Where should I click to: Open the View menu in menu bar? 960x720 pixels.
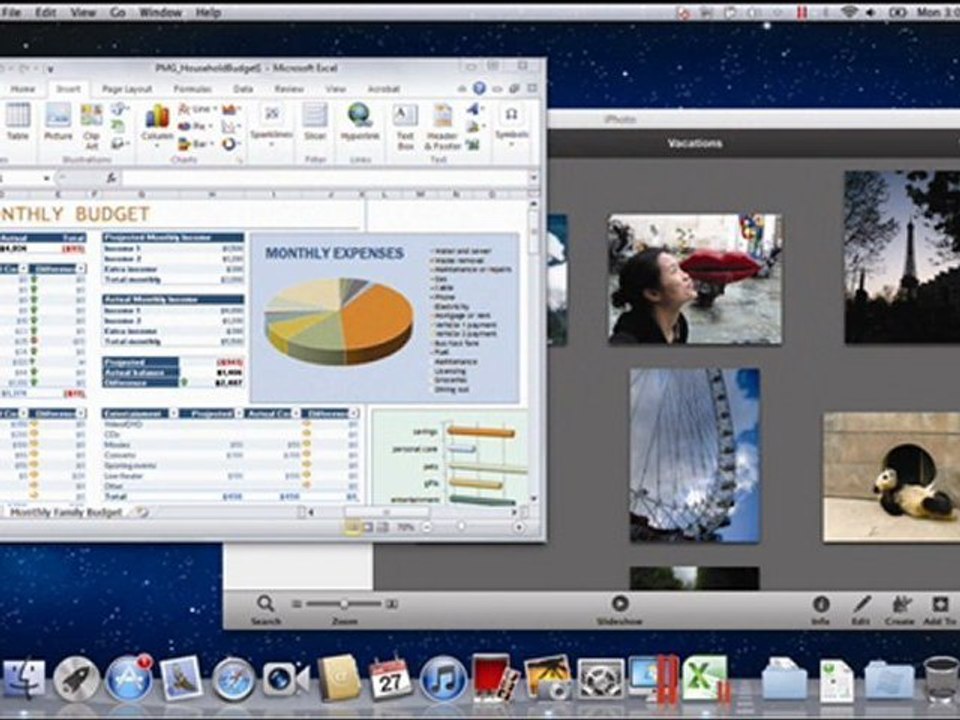pos(82,12)
